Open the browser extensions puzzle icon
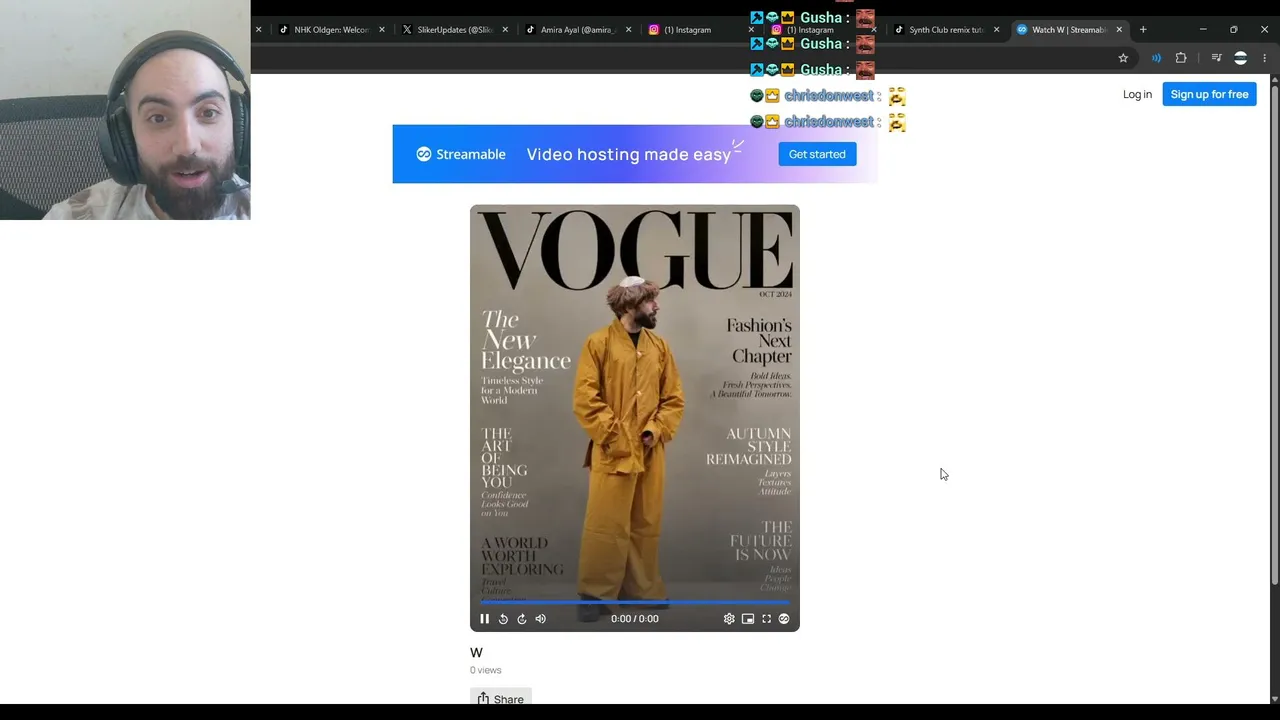Viewport: 1280px width, 720px height. 1181,58
